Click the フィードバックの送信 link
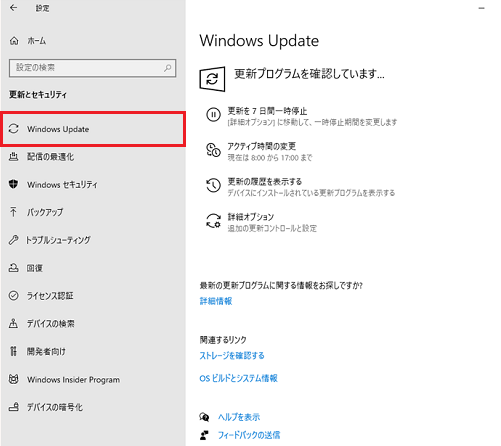 (249, 435)
